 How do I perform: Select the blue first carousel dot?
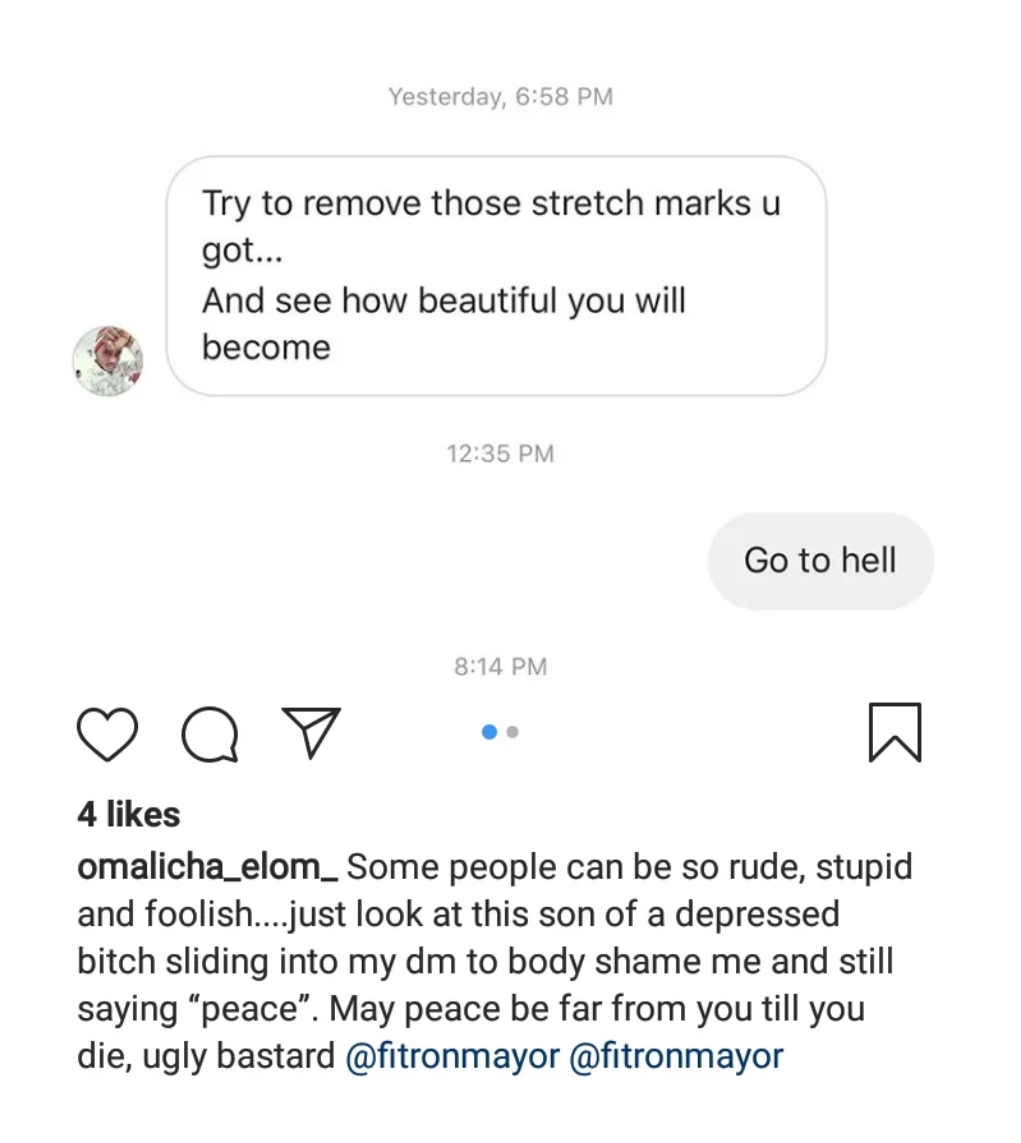[489, 732]
